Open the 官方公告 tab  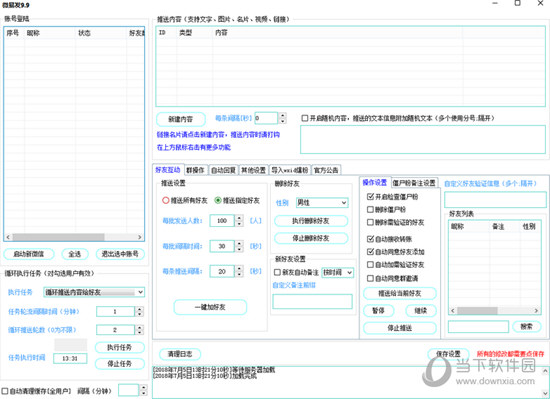(326, 170)
